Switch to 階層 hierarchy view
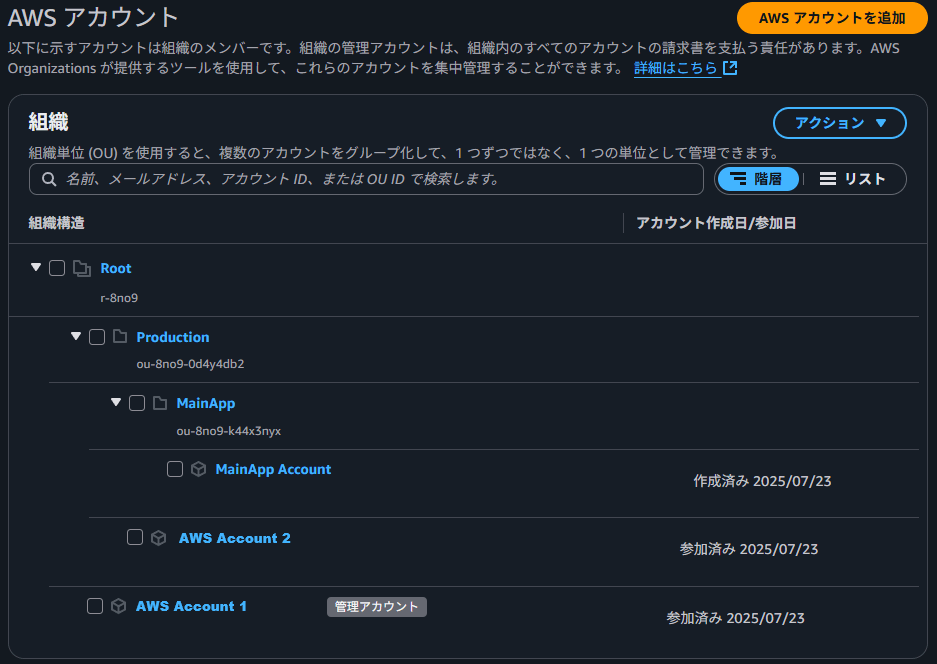The height and width of the screenshot is (664, 937). pos(758,179)
